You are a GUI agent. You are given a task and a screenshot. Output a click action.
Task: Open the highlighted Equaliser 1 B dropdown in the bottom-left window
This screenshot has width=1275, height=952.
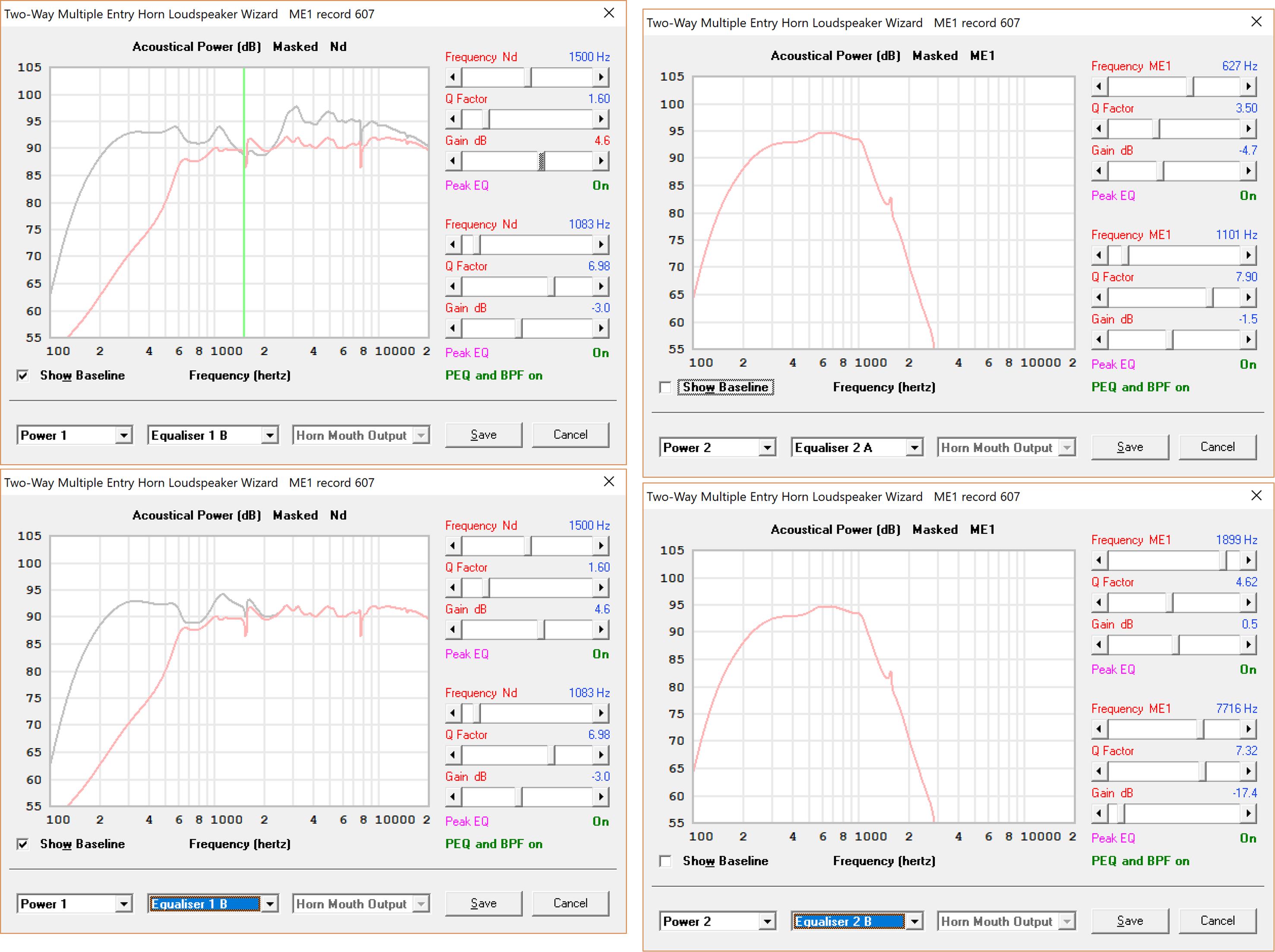[x=270, y=904]
